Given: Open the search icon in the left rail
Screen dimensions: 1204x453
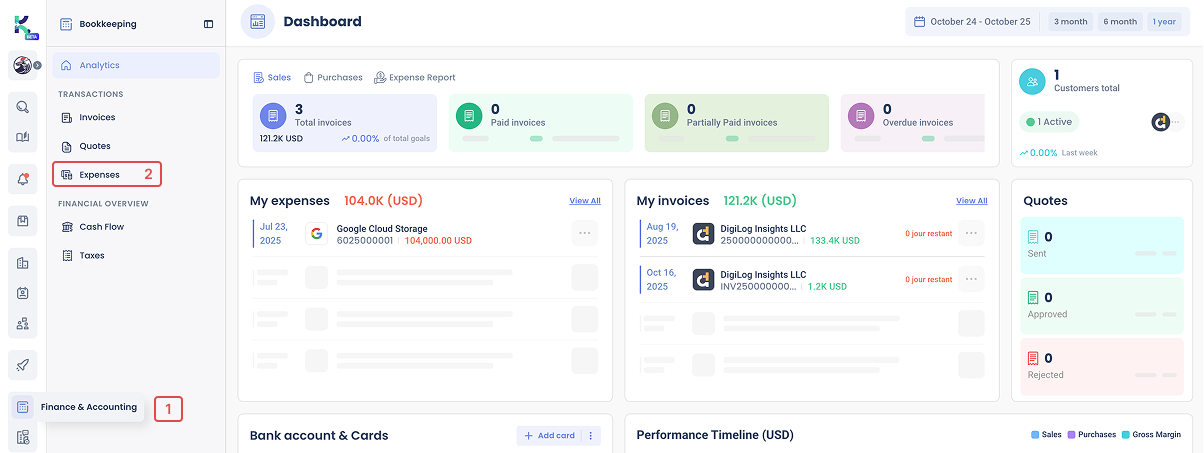Looking at the screenshot, I should coord(22,107).
